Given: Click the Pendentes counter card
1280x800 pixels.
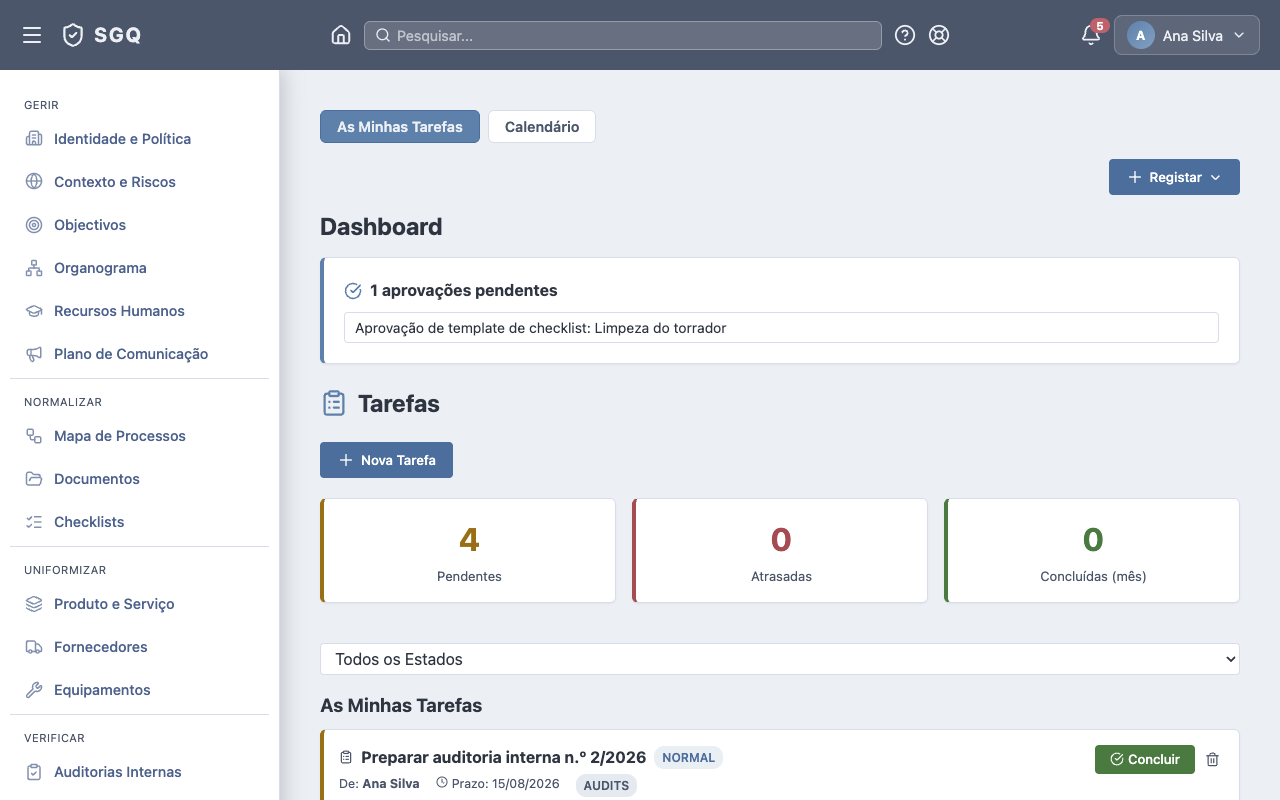Looking at the screenshot, I should 468,551.
